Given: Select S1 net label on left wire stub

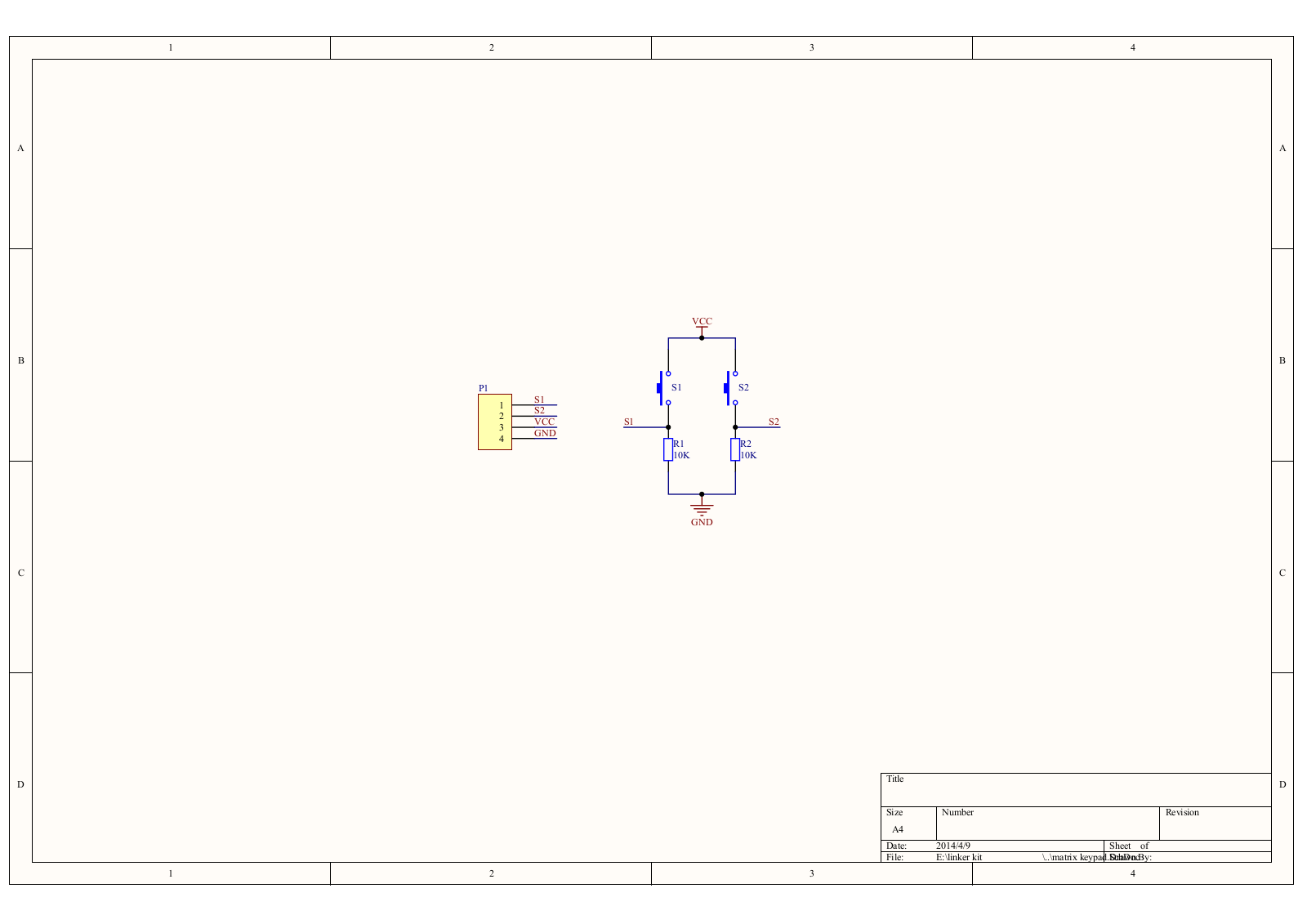Looking at the screenshot, I should (629, 422).
